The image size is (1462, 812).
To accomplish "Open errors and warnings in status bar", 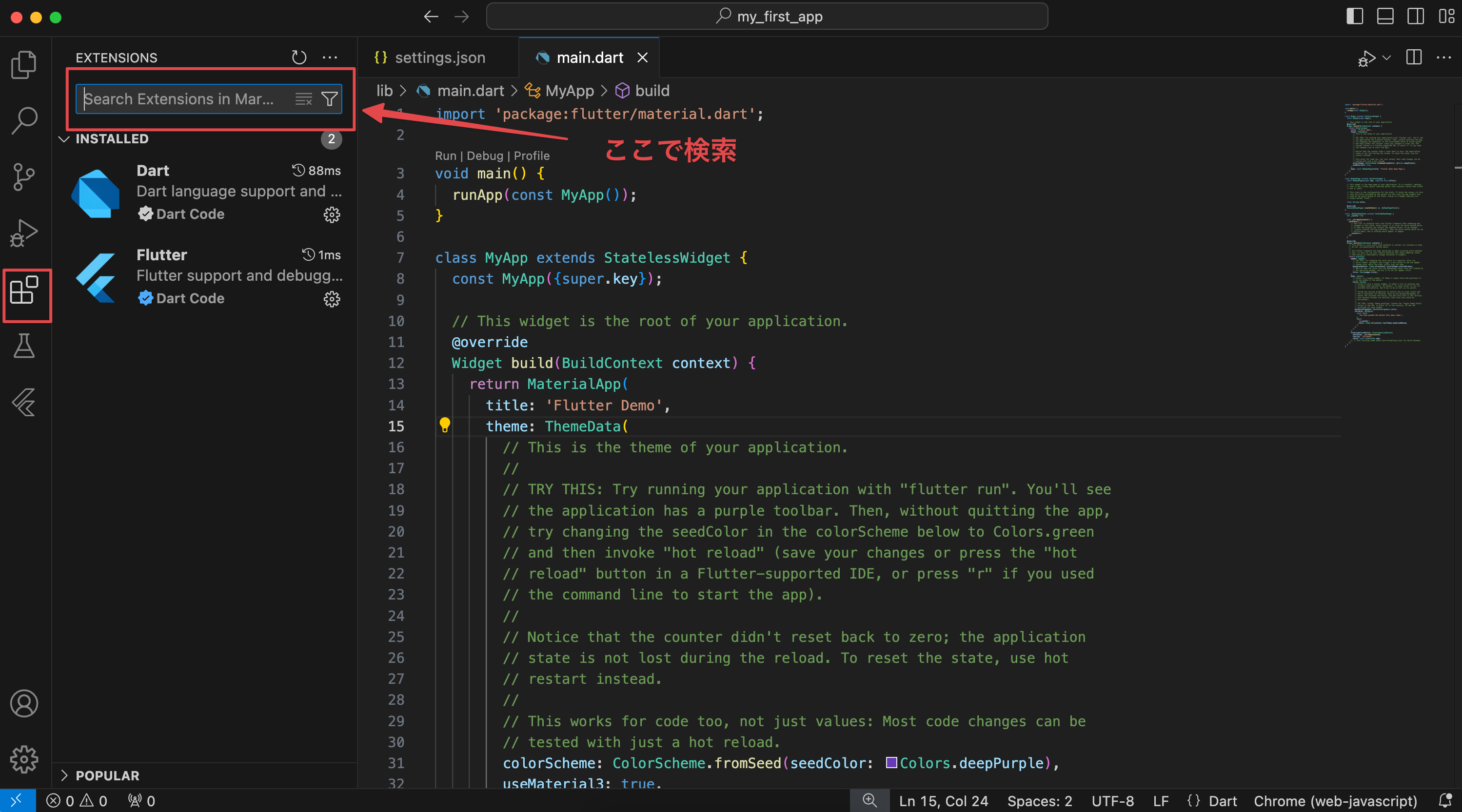I will [x=77, y=801].
